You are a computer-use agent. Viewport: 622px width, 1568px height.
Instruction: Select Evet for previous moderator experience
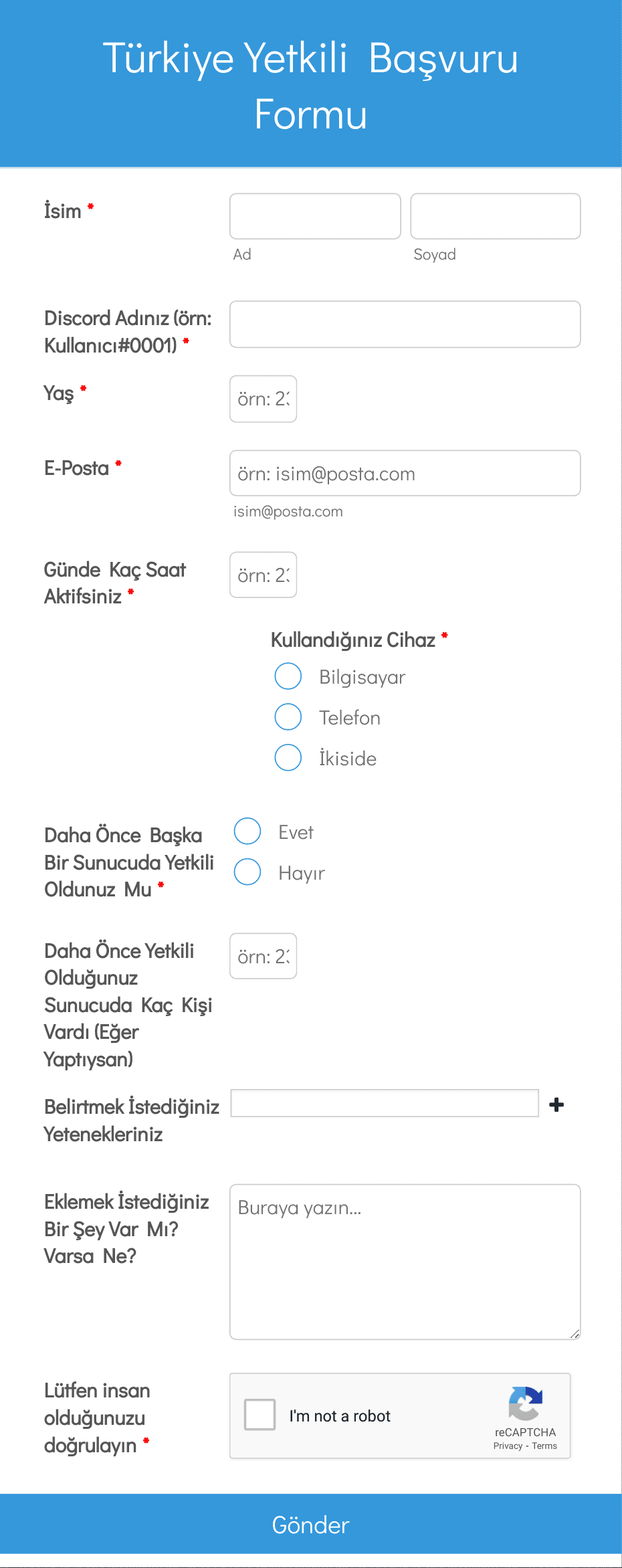(247, 831)
